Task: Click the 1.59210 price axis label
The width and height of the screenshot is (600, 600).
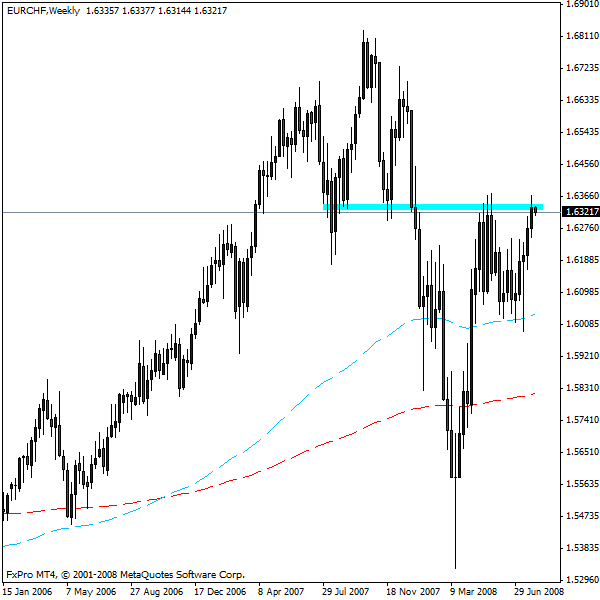Action: click(582, 356)
